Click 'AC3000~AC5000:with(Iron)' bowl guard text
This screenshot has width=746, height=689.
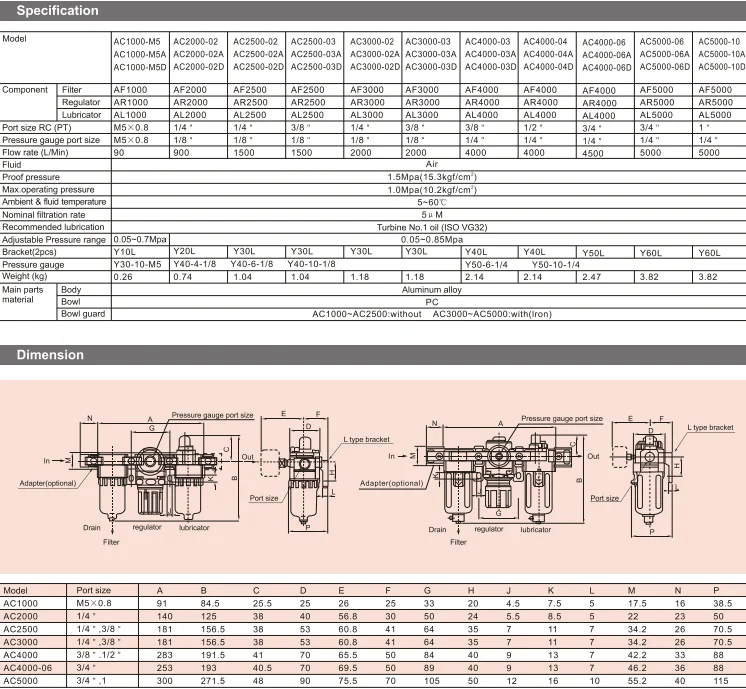[x=492, y=314]
